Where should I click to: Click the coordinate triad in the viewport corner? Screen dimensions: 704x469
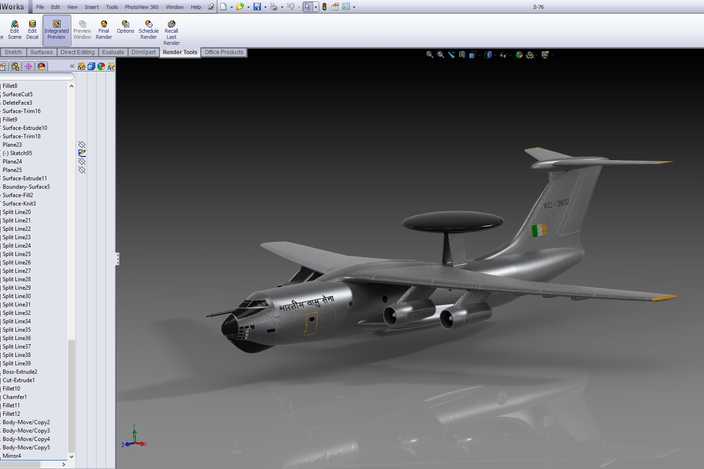[134, 438]
